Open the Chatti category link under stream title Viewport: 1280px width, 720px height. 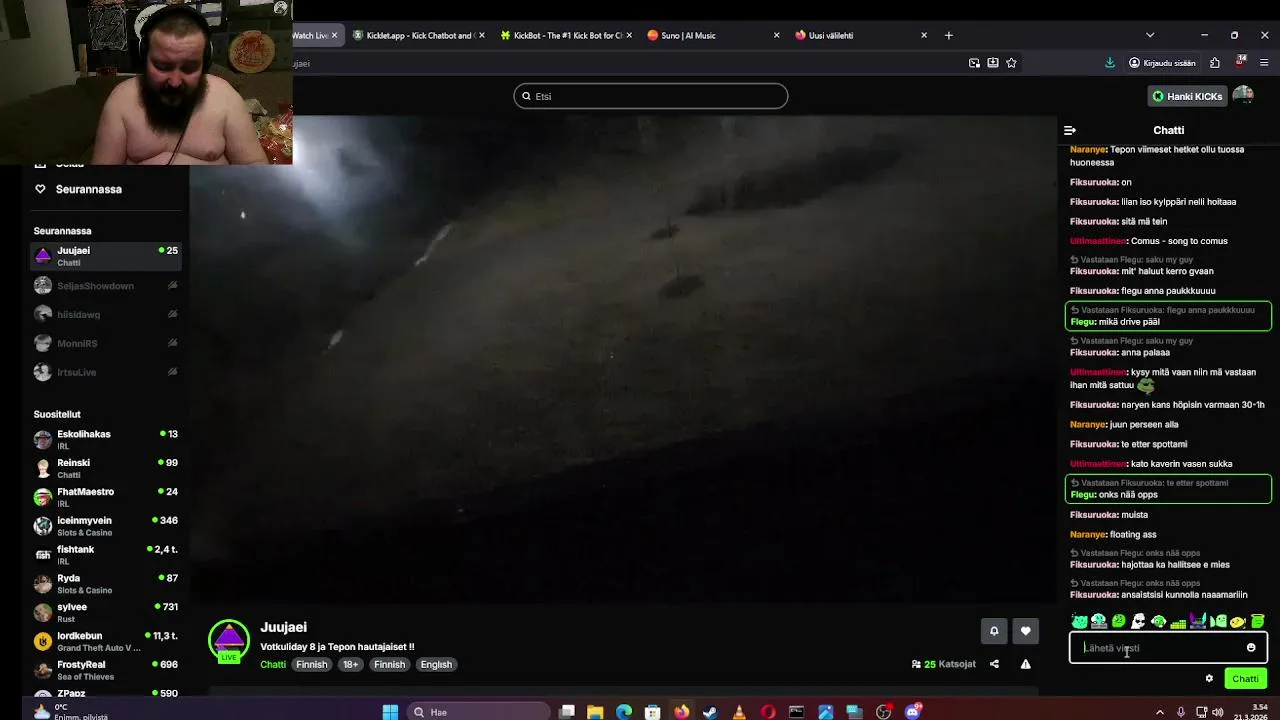273,664
